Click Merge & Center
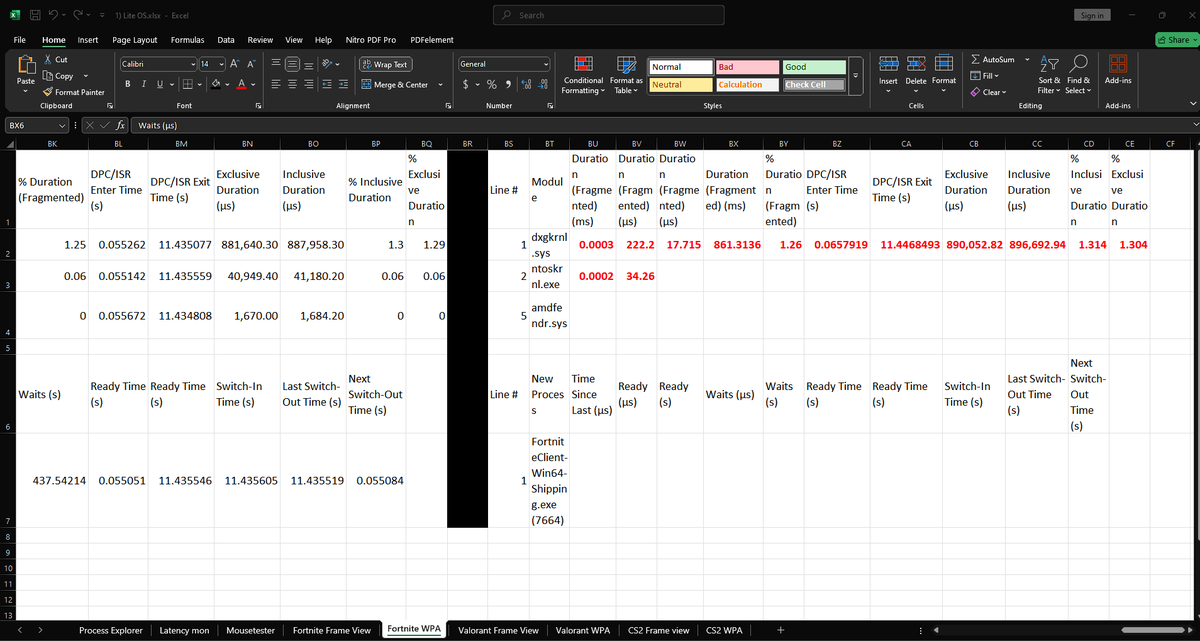This screenshot has width=1200, height=641. click(394, 85)
